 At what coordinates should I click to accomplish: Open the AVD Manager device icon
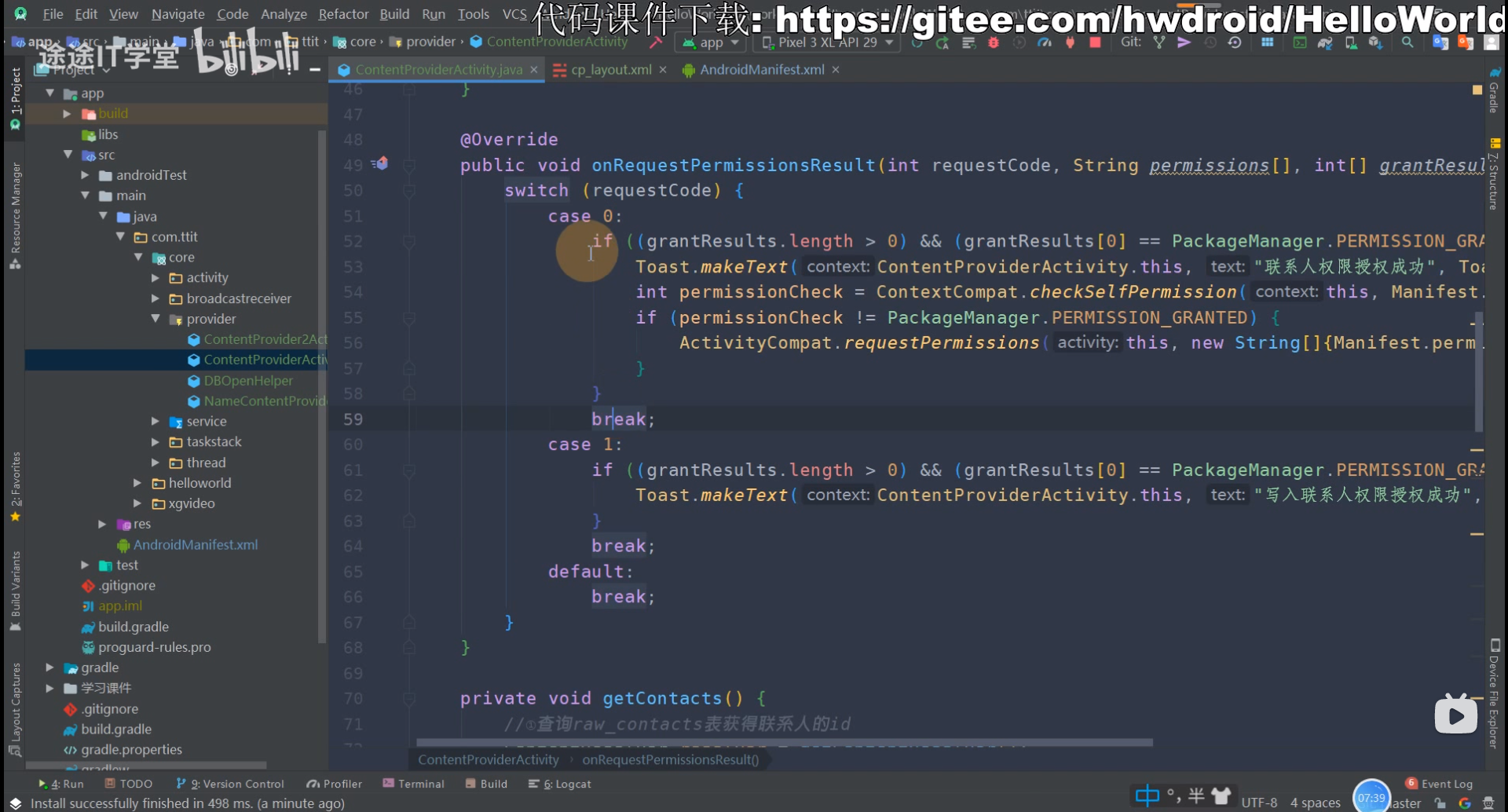point(1351,42)
